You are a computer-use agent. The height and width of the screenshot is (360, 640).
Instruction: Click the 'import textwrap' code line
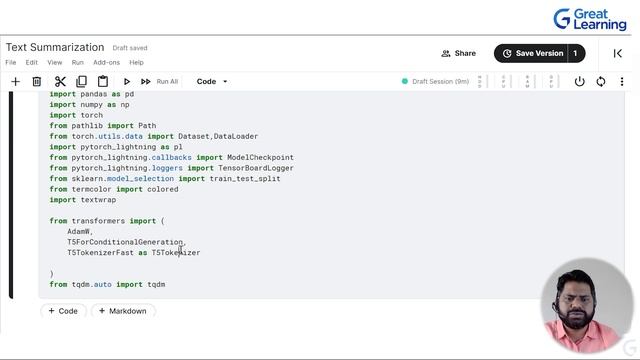point(83,200)
